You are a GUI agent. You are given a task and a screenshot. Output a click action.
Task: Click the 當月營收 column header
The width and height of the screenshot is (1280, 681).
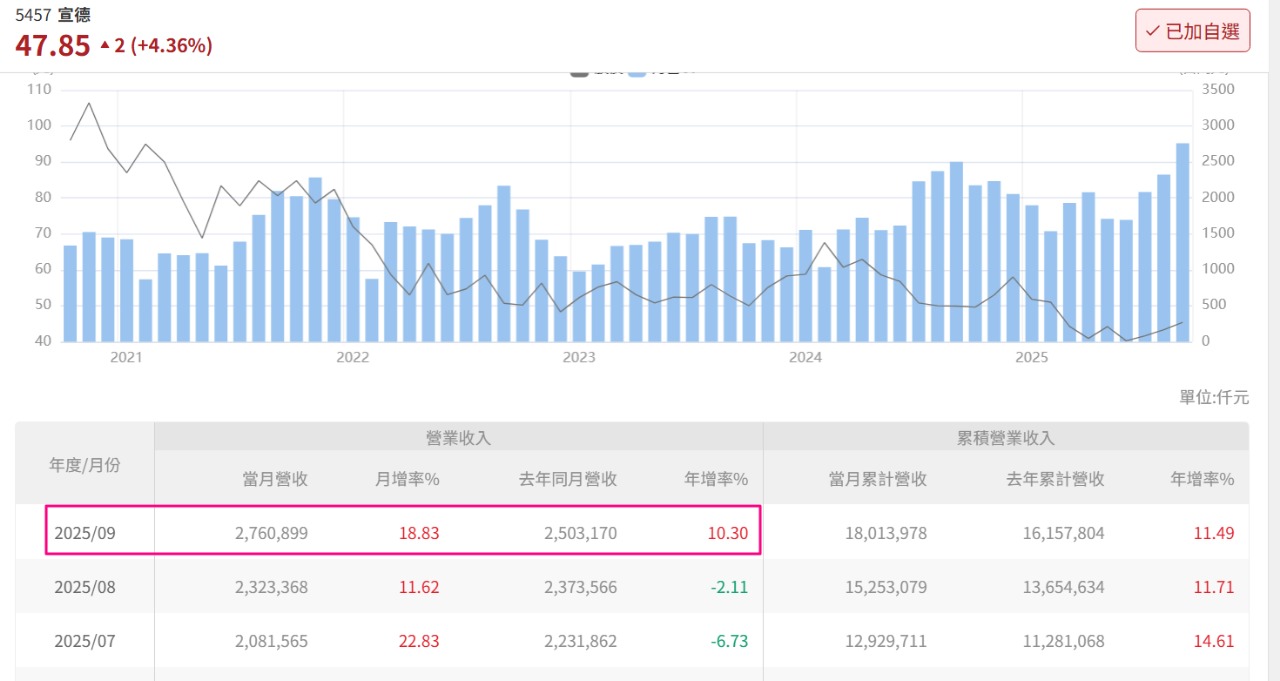275,479
